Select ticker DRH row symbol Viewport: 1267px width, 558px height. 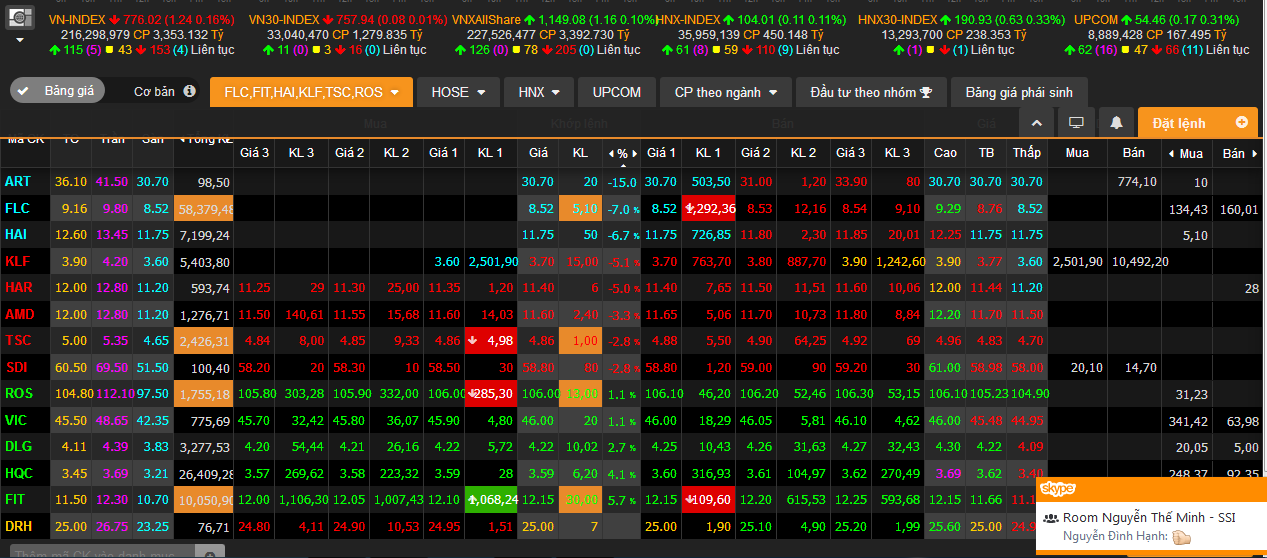coord(18,526)
